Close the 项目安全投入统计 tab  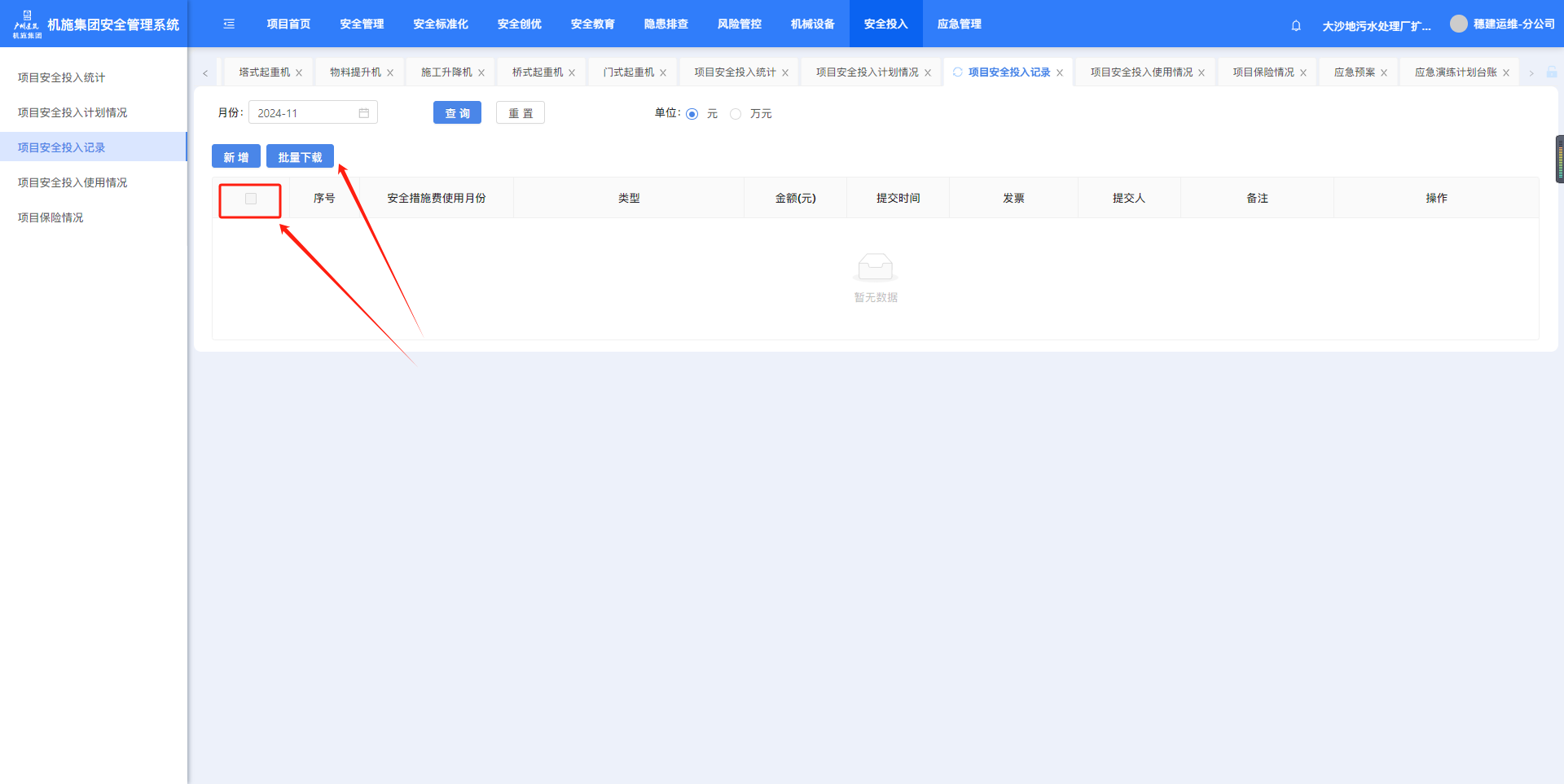click(x=785, y=73)
